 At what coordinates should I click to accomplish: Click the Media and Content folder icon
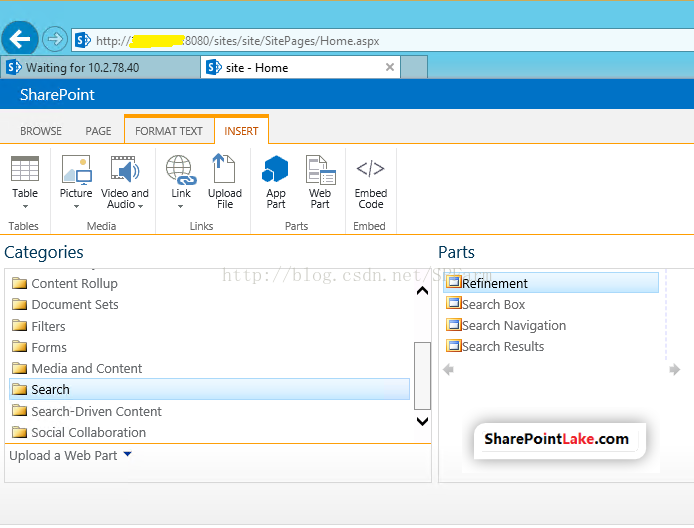(19, 368)
